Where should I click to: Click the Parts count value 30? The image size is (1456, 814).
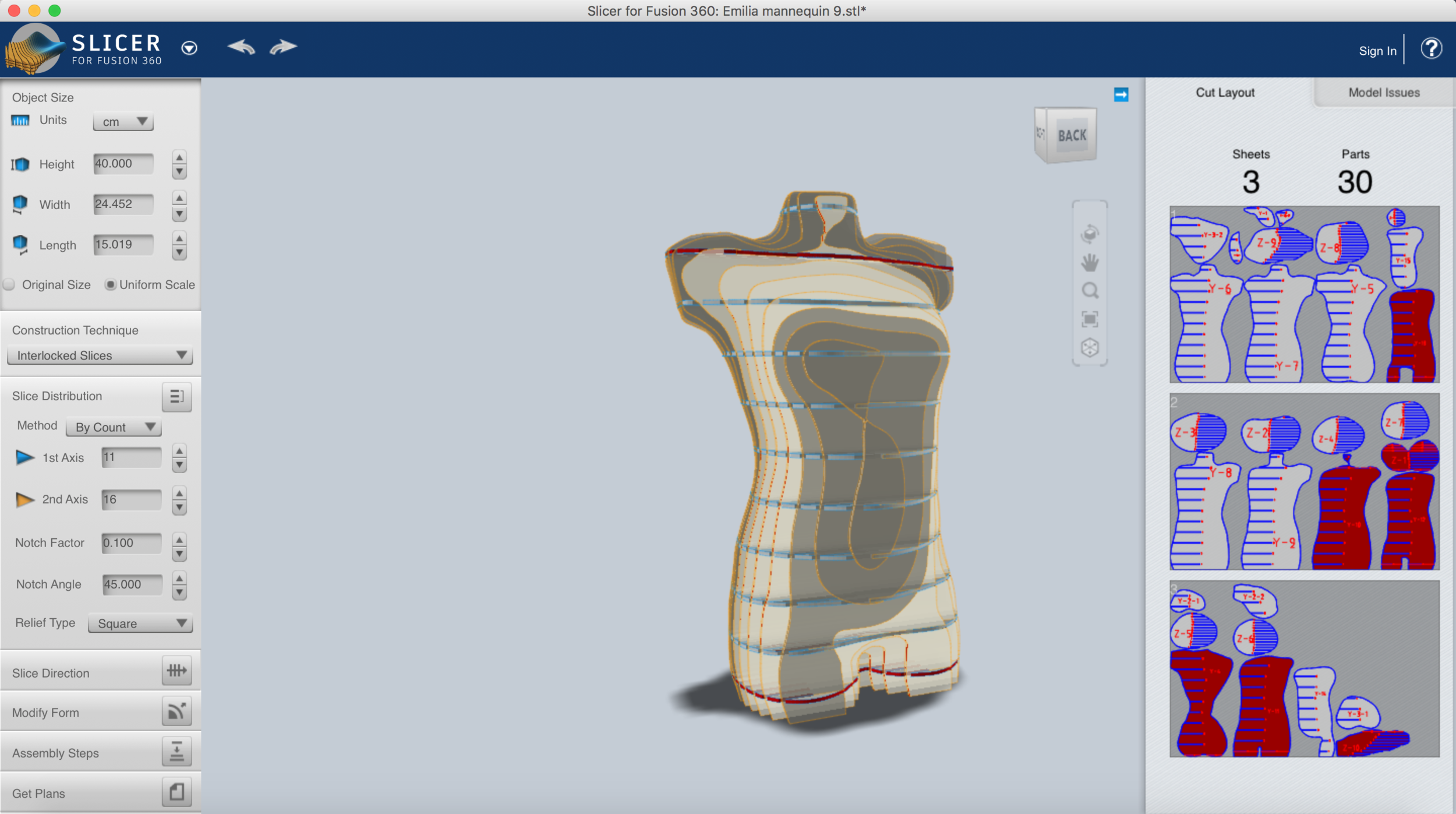(x=1355, y=182)
